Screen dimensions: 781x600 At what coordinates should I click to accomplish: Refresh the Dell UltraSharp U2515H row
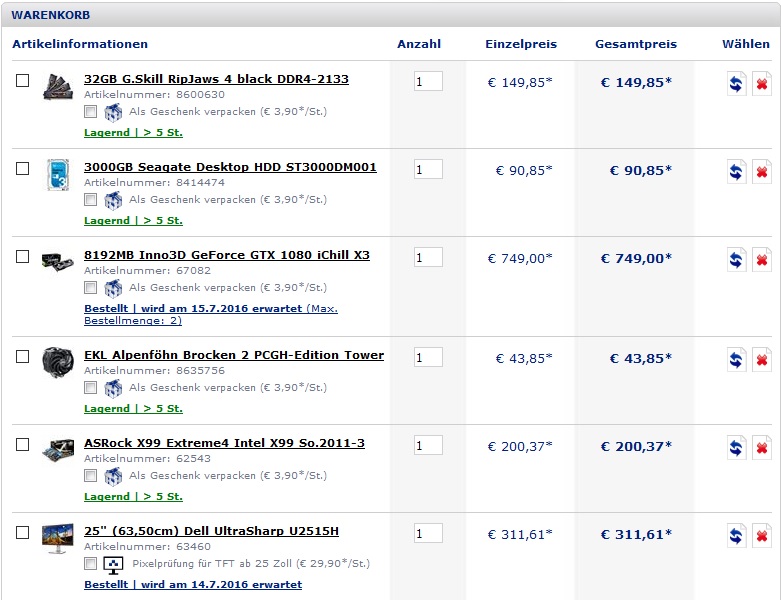click(737, 536)
